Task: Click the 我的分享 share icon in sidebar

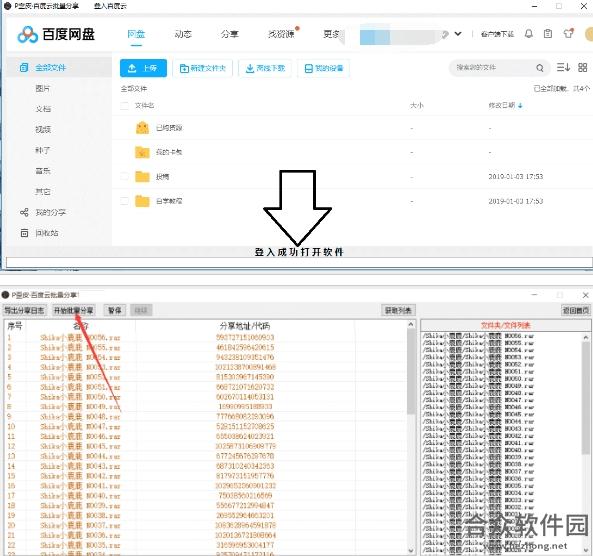Action: pyautogui.click(x=24, y=212)
